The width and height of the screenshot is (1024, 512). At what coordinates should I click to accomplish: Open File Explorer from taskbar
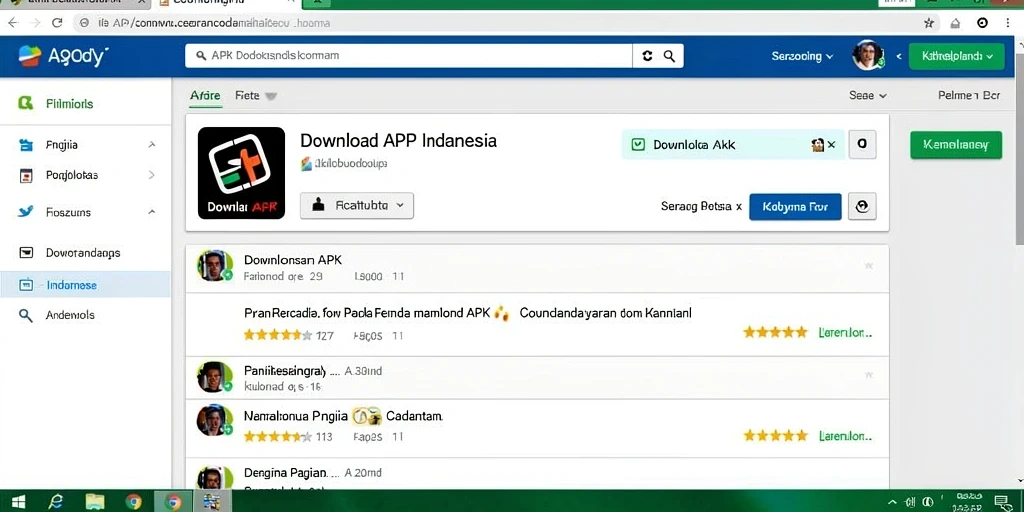tap(95, 502)
